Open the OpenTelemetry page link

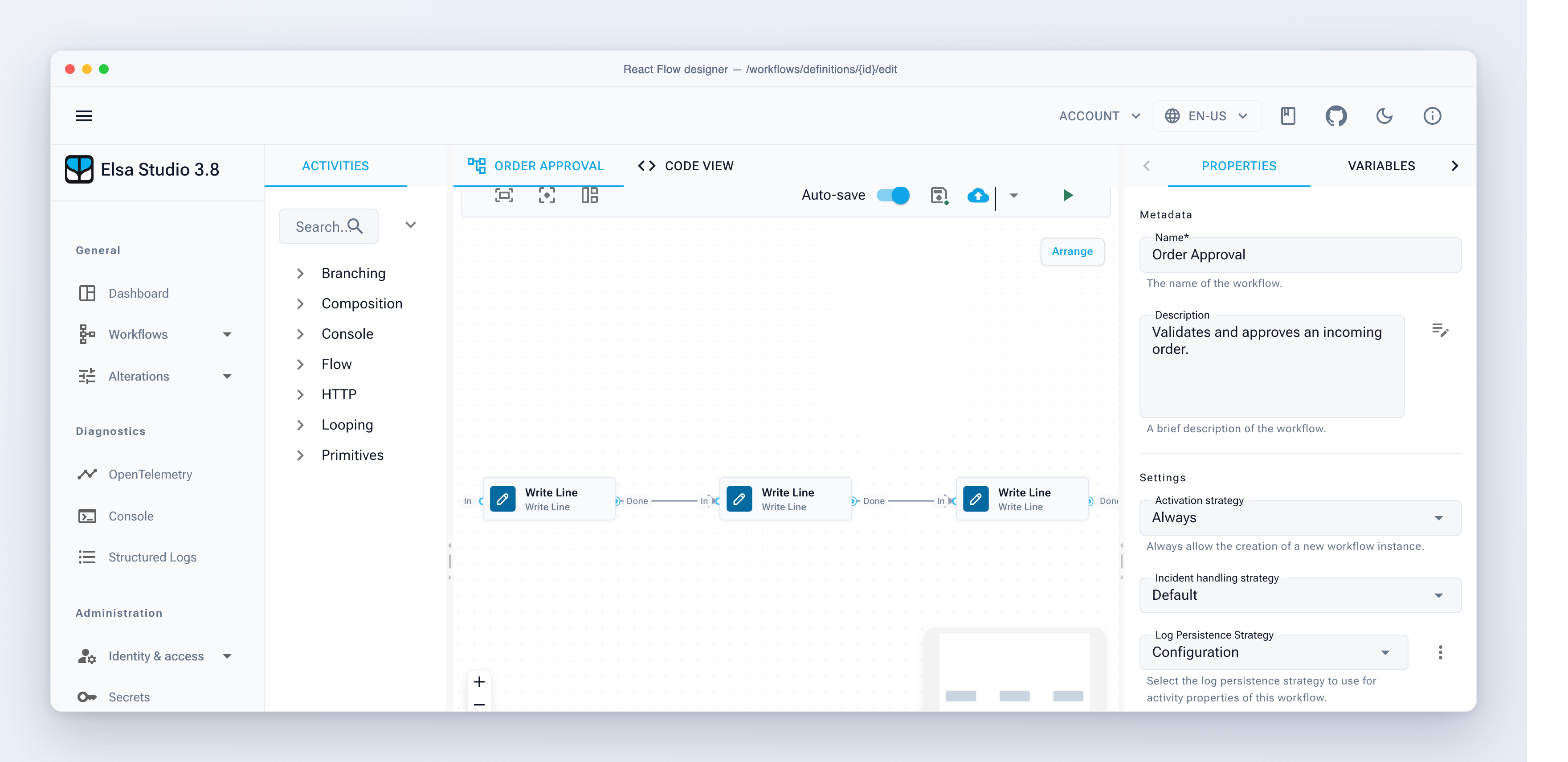[x=151, y=474]
